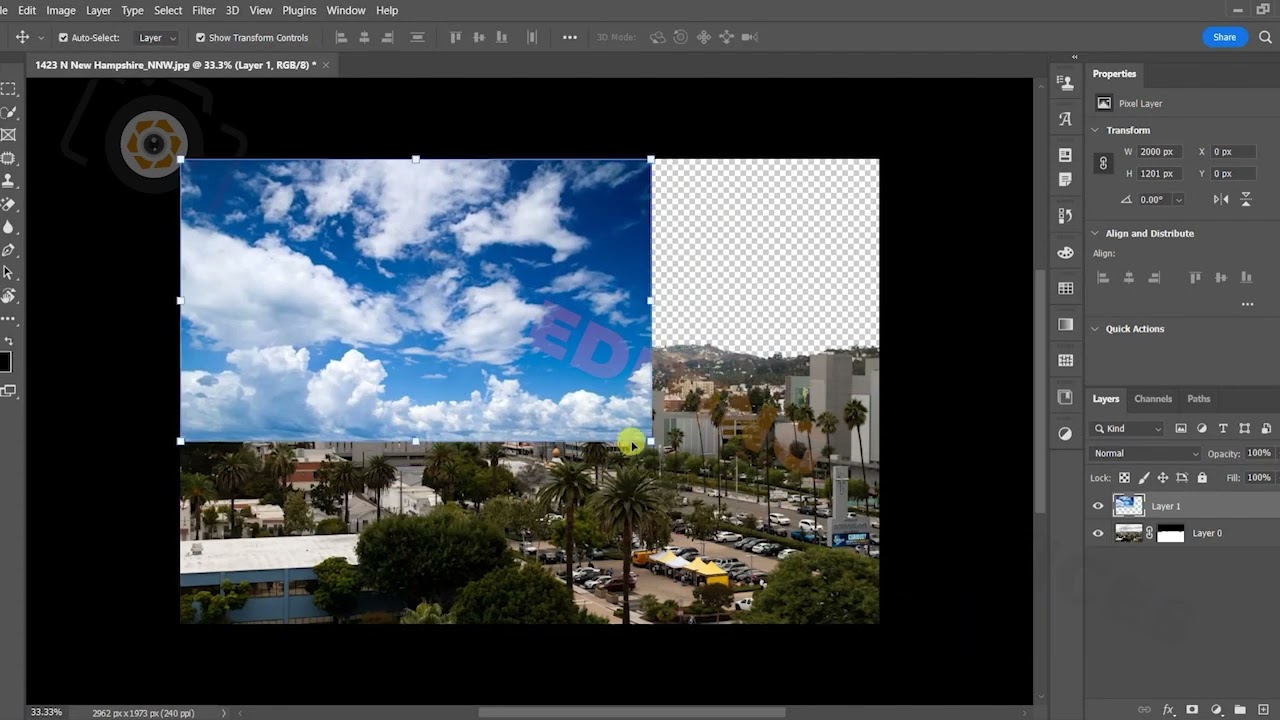Open more options in options bar
Viewport: 1280px width, 720px height.
click(569, 37)
